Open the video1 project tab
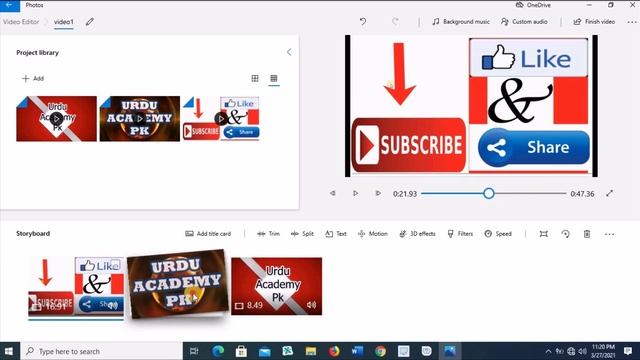The height and width of the screenshot is (360, 640). tap(64, 22)
